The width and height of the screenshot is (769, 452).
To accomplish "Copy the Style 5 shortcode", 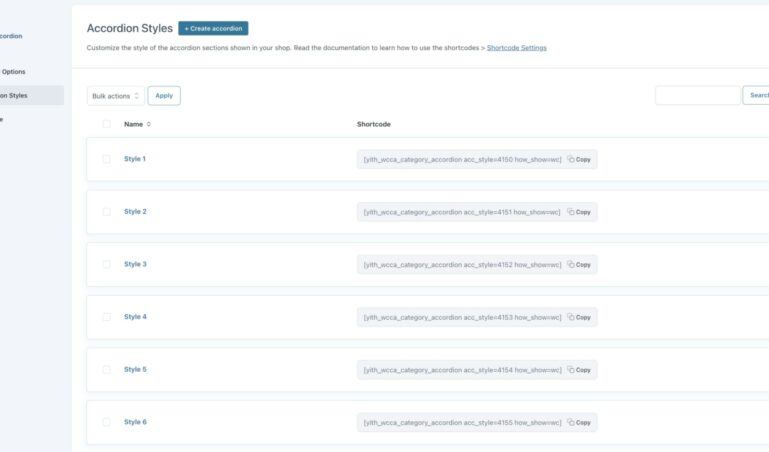I will coord(579,370).
